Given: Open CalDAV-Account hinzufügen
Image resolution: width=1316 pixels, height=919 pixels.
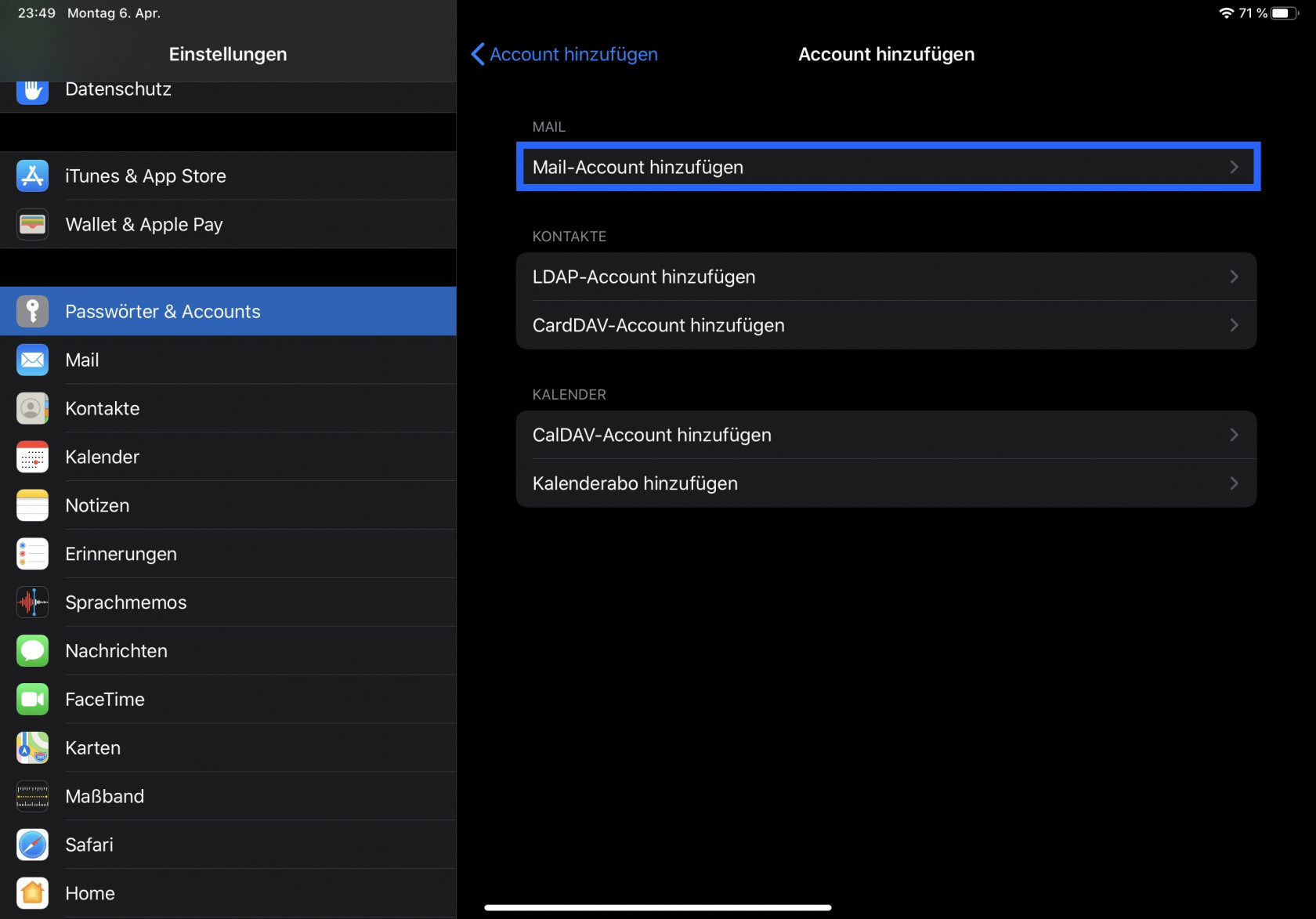Looking at the screenshot, I should click(887, 435).
